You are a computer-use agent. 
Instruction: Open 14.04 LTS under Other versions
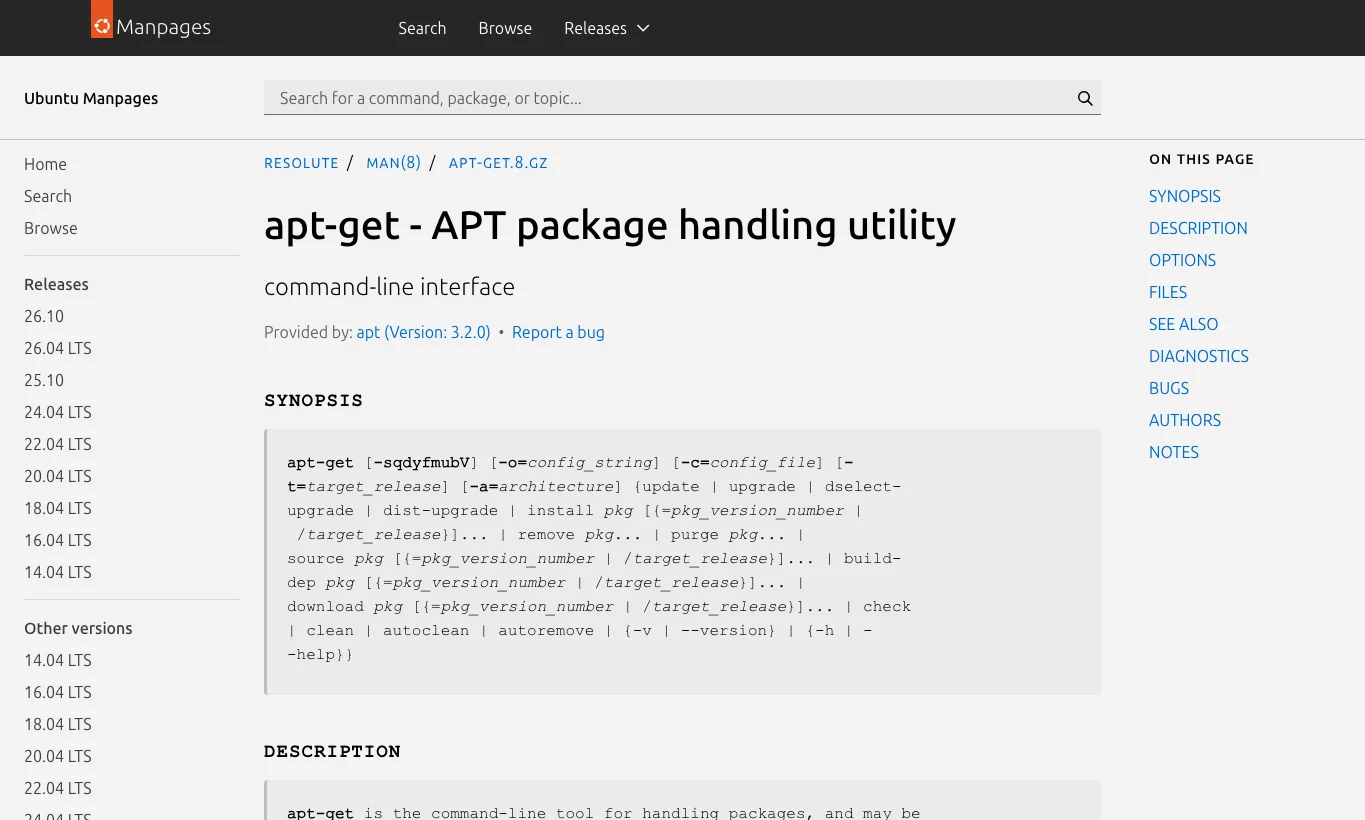(58, 660)
